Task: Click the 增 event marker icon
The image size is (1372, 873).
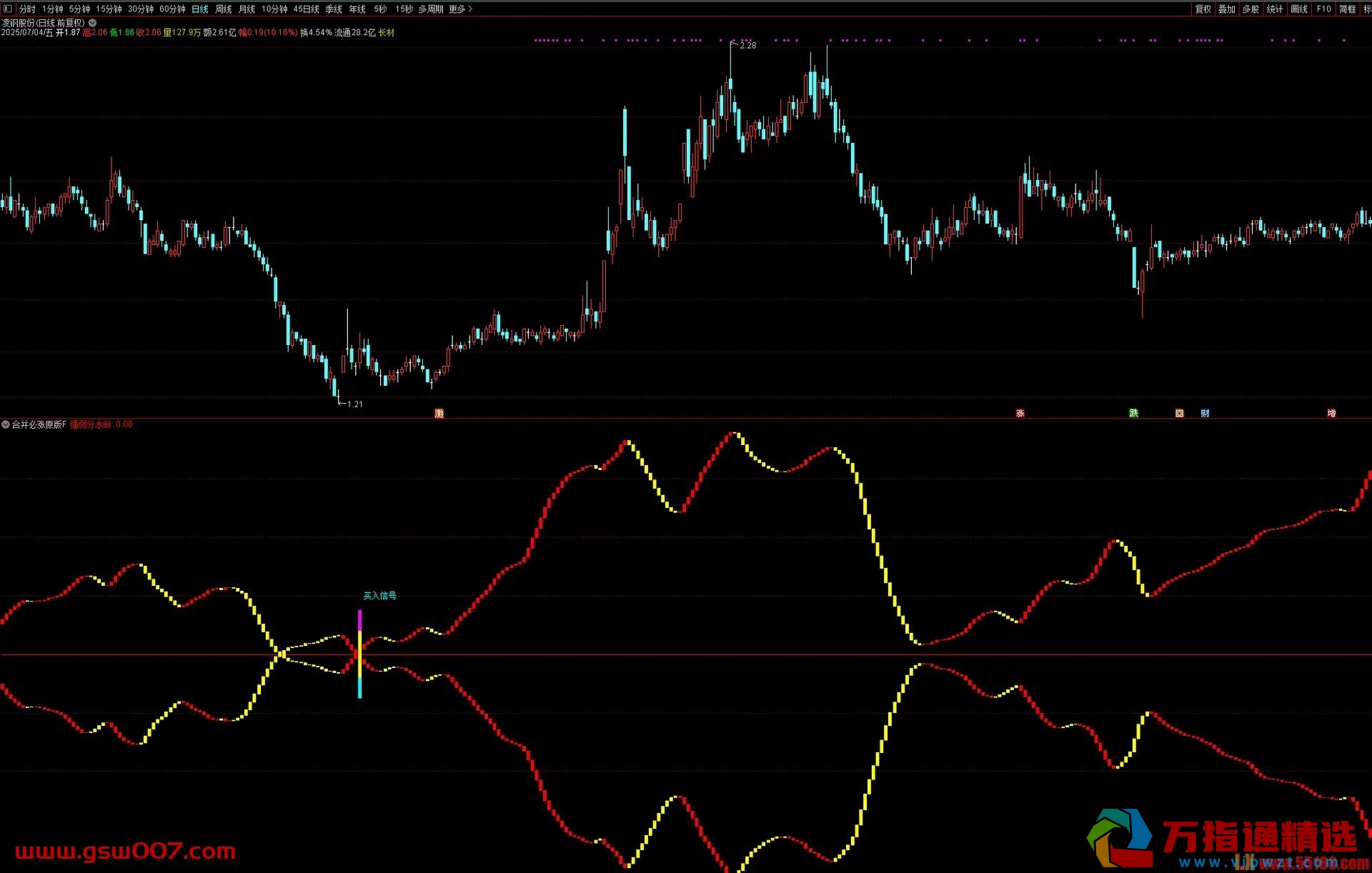Action: point(1331,413)
